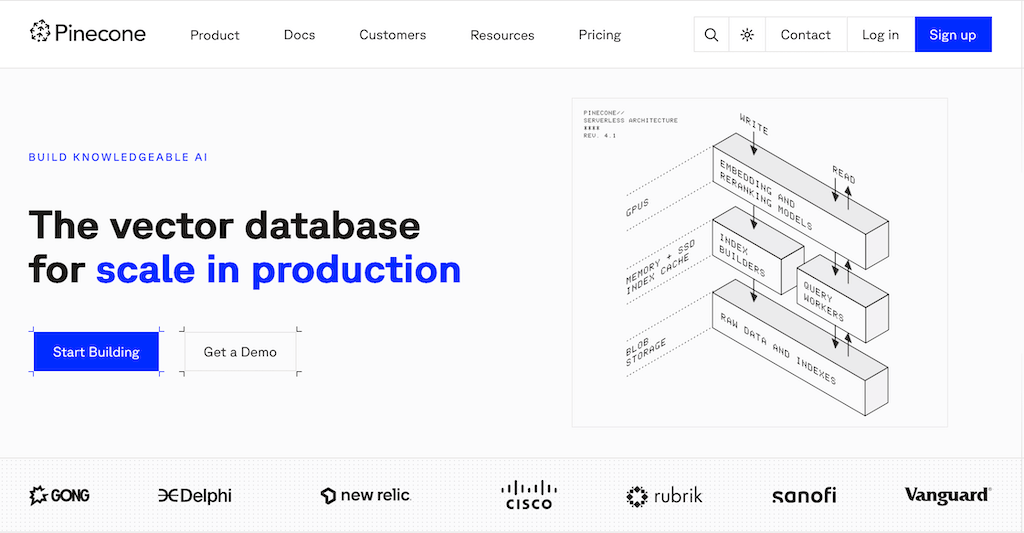The width and height of the screenshot is (1024, 533).
Task: Click the Vanguard logo
Action: [947, 495]
